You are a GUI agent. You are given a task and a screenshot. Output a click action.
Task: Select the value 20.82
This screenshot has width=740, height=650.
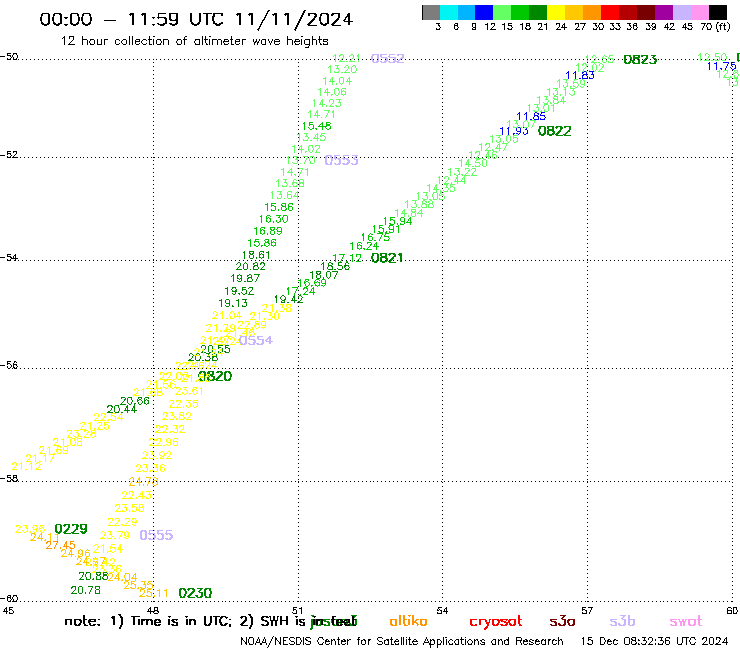click(x=251, y=266)
